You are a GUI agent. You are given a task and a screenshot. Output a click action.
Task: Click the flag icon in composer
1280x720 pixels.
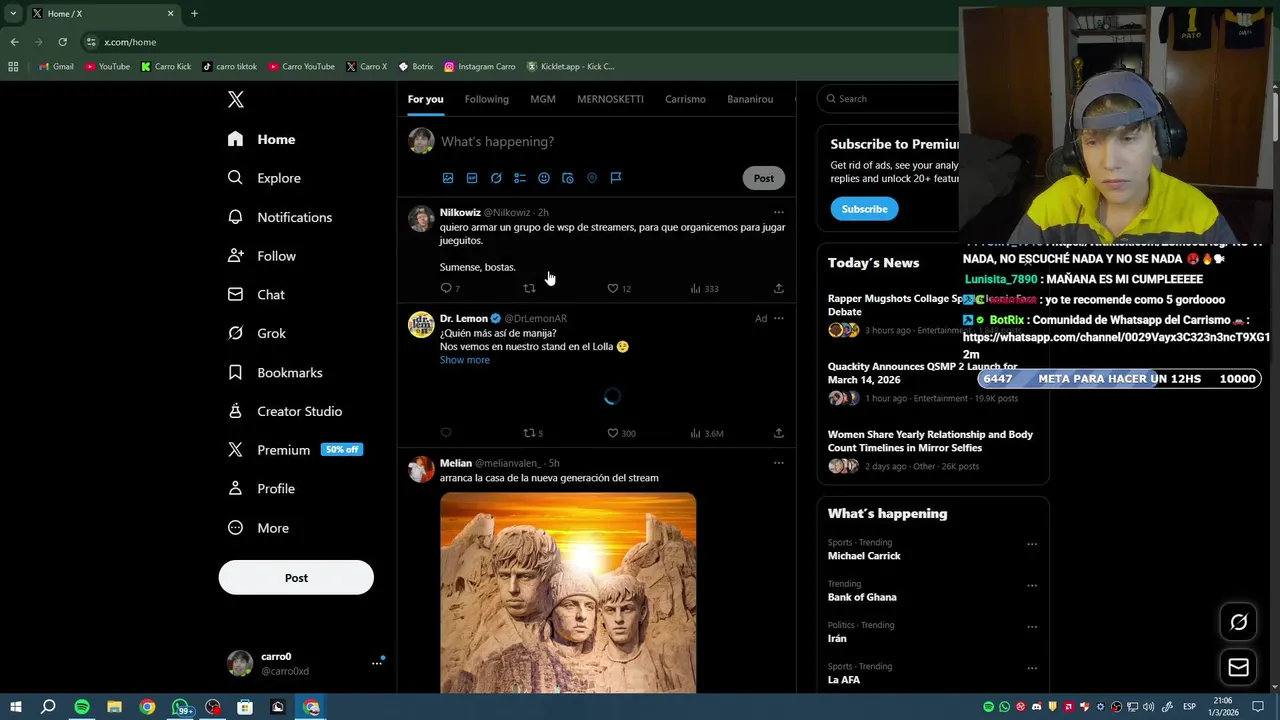(x=616, y=178)
